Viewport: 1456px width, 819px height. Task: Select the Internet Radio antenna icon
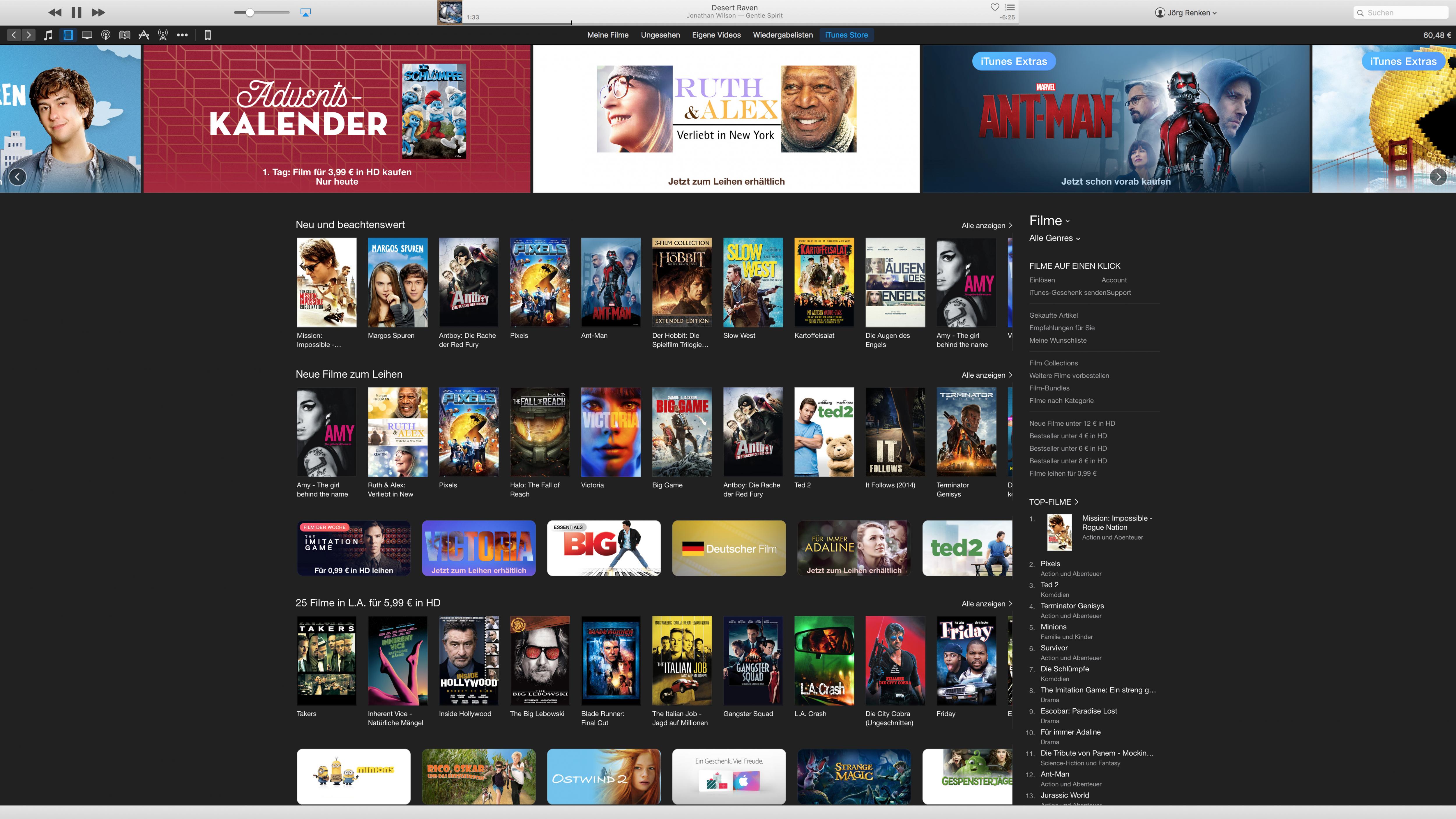[x=163, y=34]
